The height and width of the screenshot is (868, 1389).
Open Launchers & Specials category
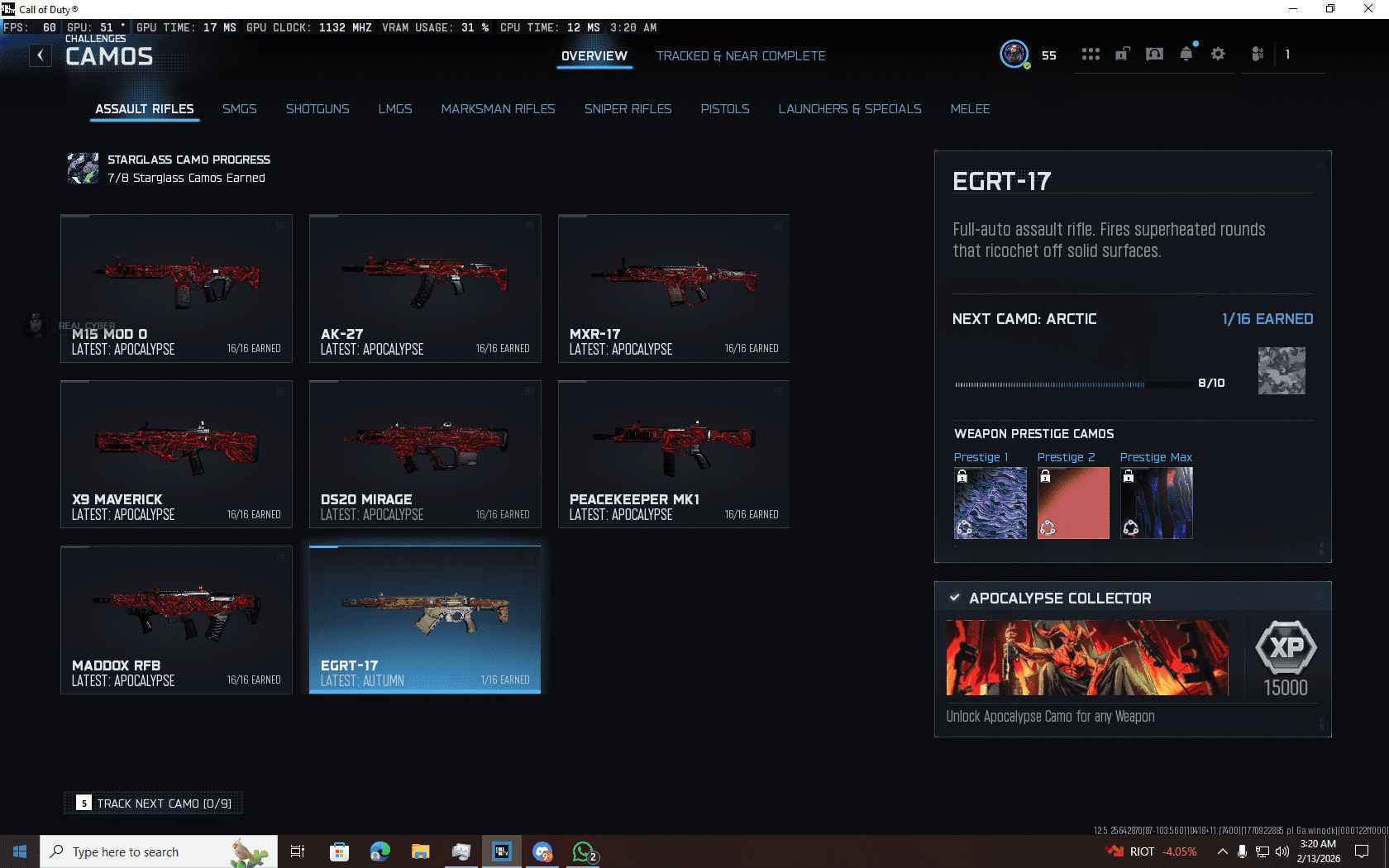[x=850, y=108]
